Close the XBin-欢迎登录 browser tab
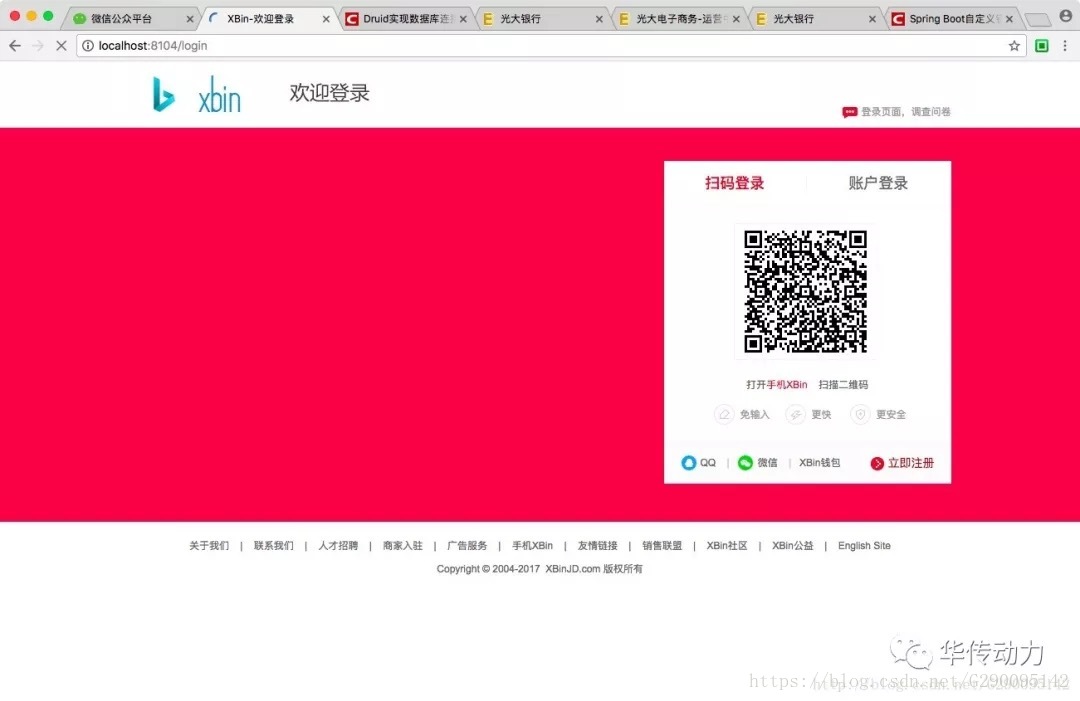Screen dimensions: 1080x701 pyautogui.click(x=326, y=19)
